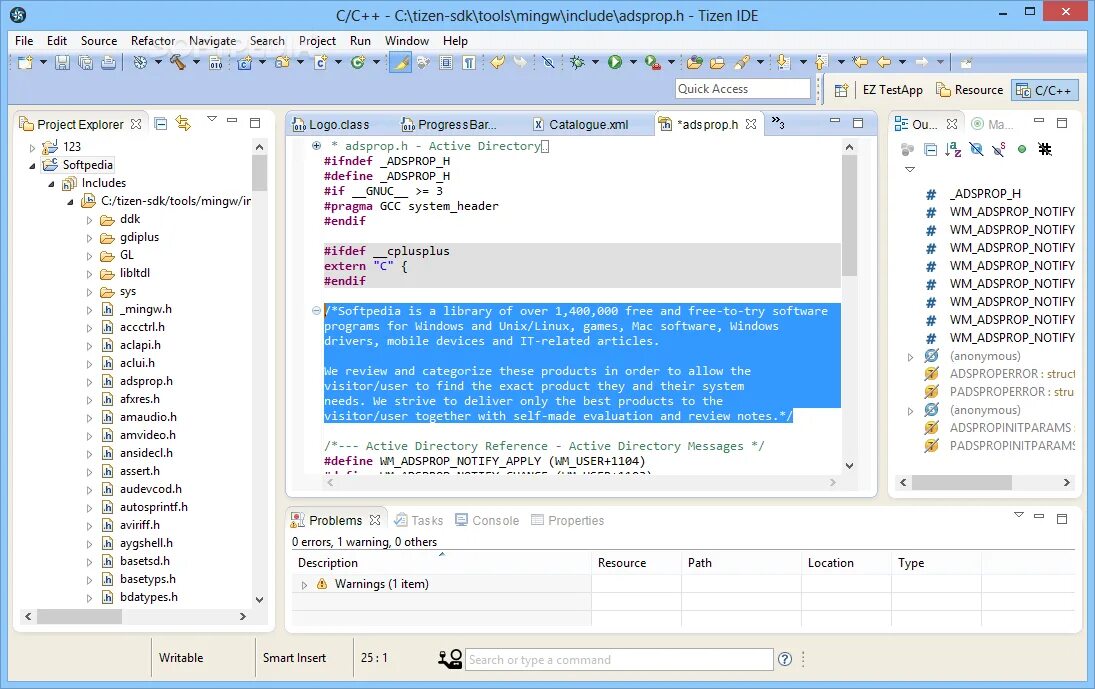Click the Quick Access input field

coord(742,89)
